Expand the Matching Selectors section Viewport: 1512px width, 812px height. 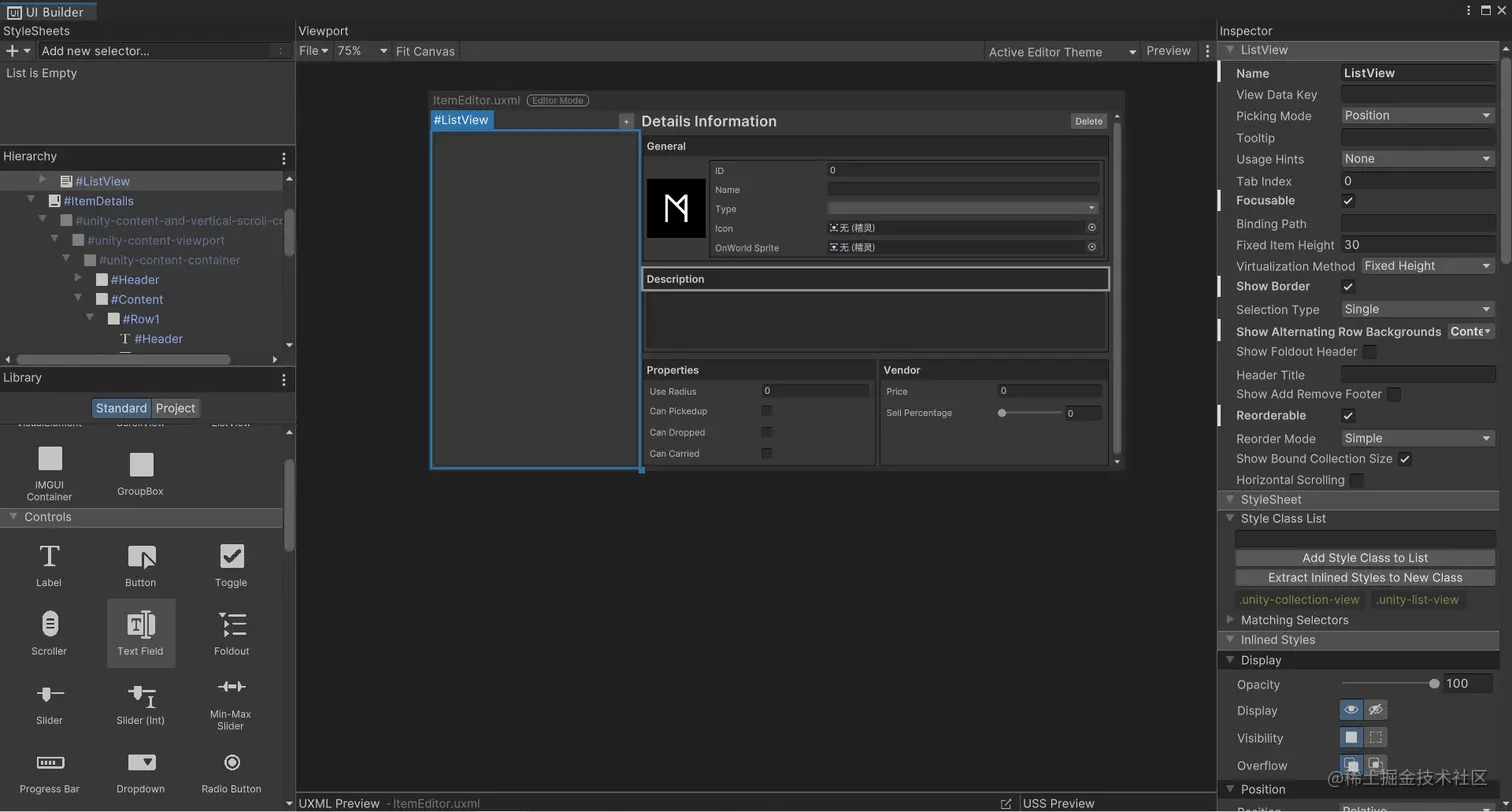(x=1230, y=620)
